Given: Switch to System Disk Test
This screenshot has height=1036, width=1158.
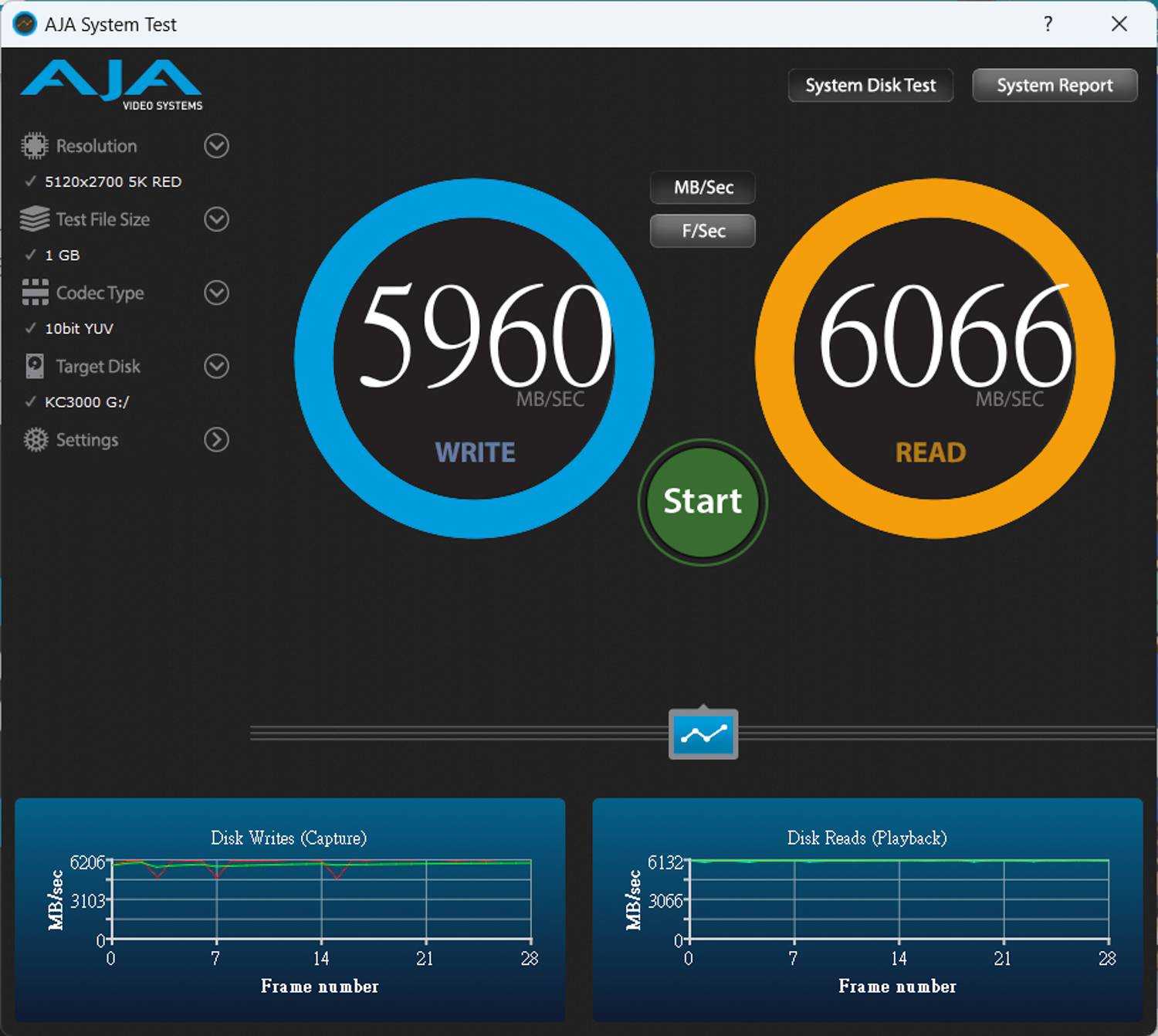Looking at the screenshot, I should click(870, 86).
